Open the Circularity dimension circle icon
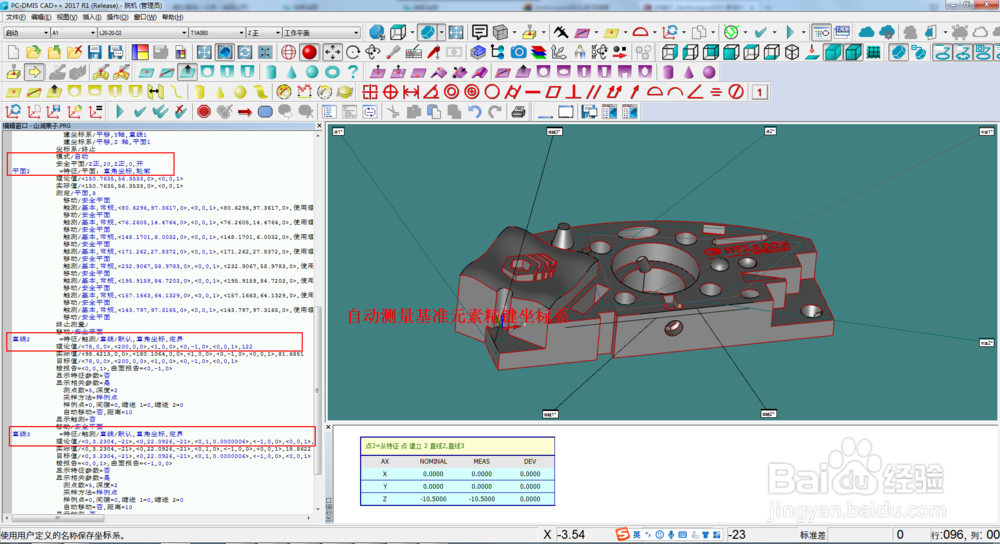The width and height of the screenshot is (1000, 544). (492, 92)
